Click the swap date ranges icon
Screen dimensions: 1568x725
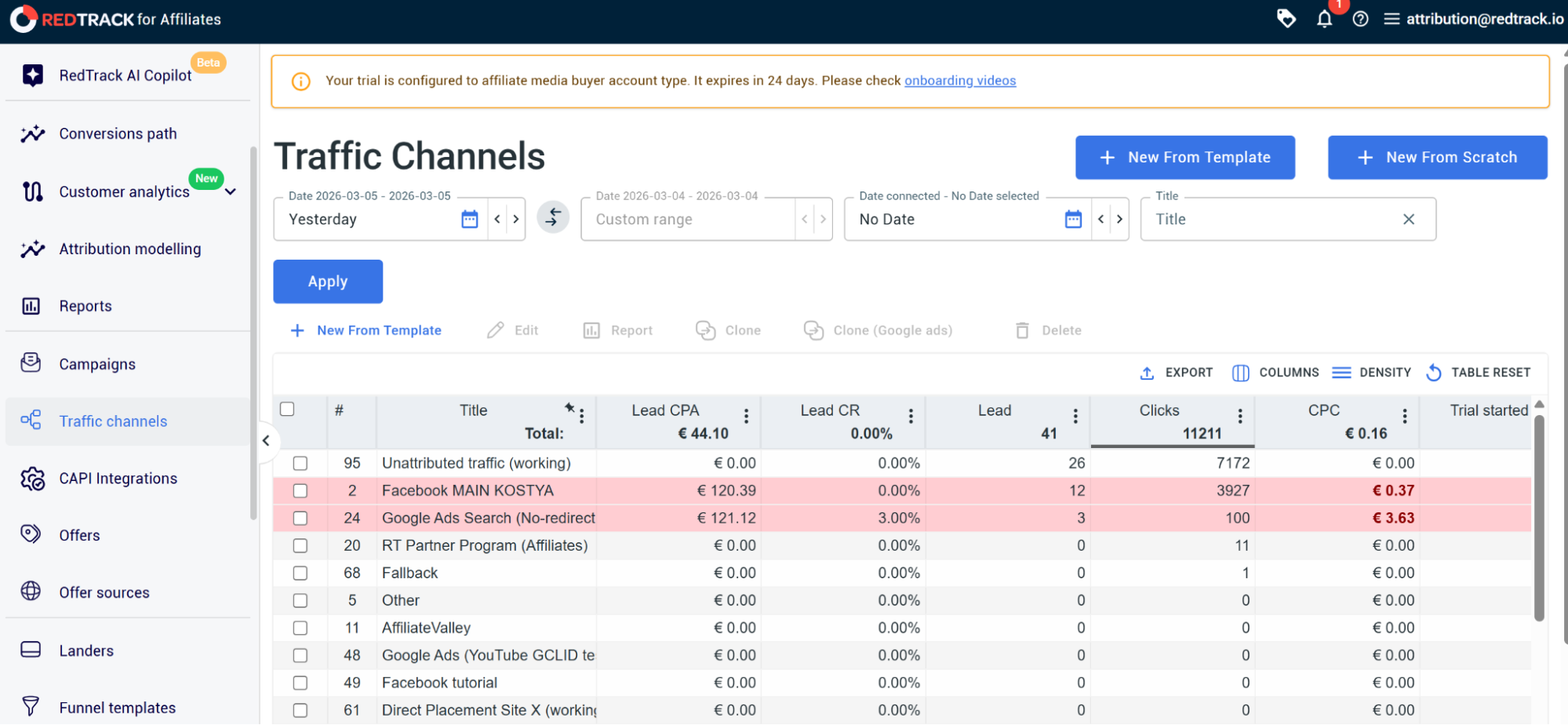coord(553,217)
